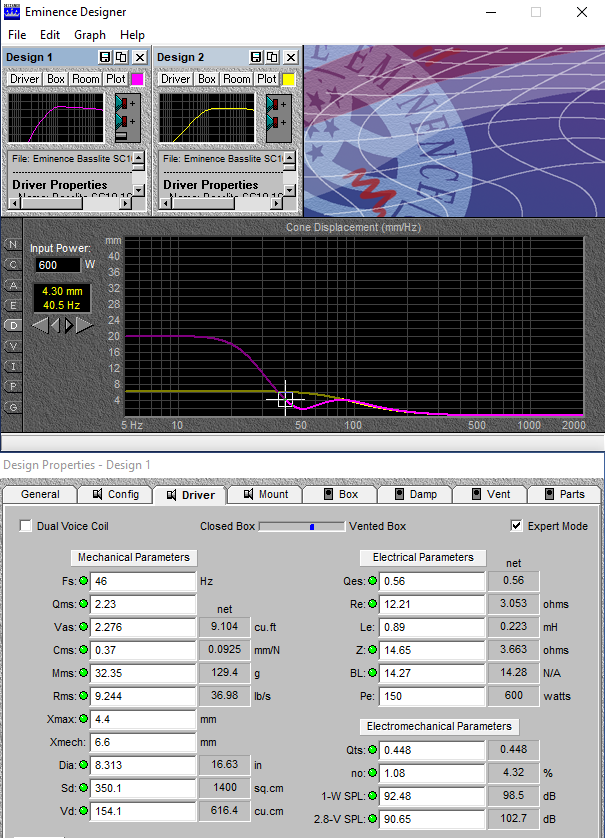Switch to the Parts tab
The width and height of the screenshot is (605, 838).
coord(564,494)
